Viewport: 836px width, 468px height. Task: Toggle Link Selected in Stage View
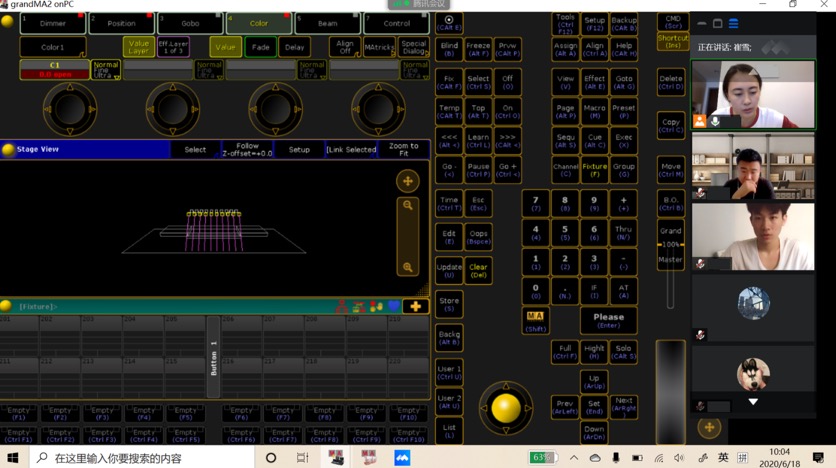351,150
